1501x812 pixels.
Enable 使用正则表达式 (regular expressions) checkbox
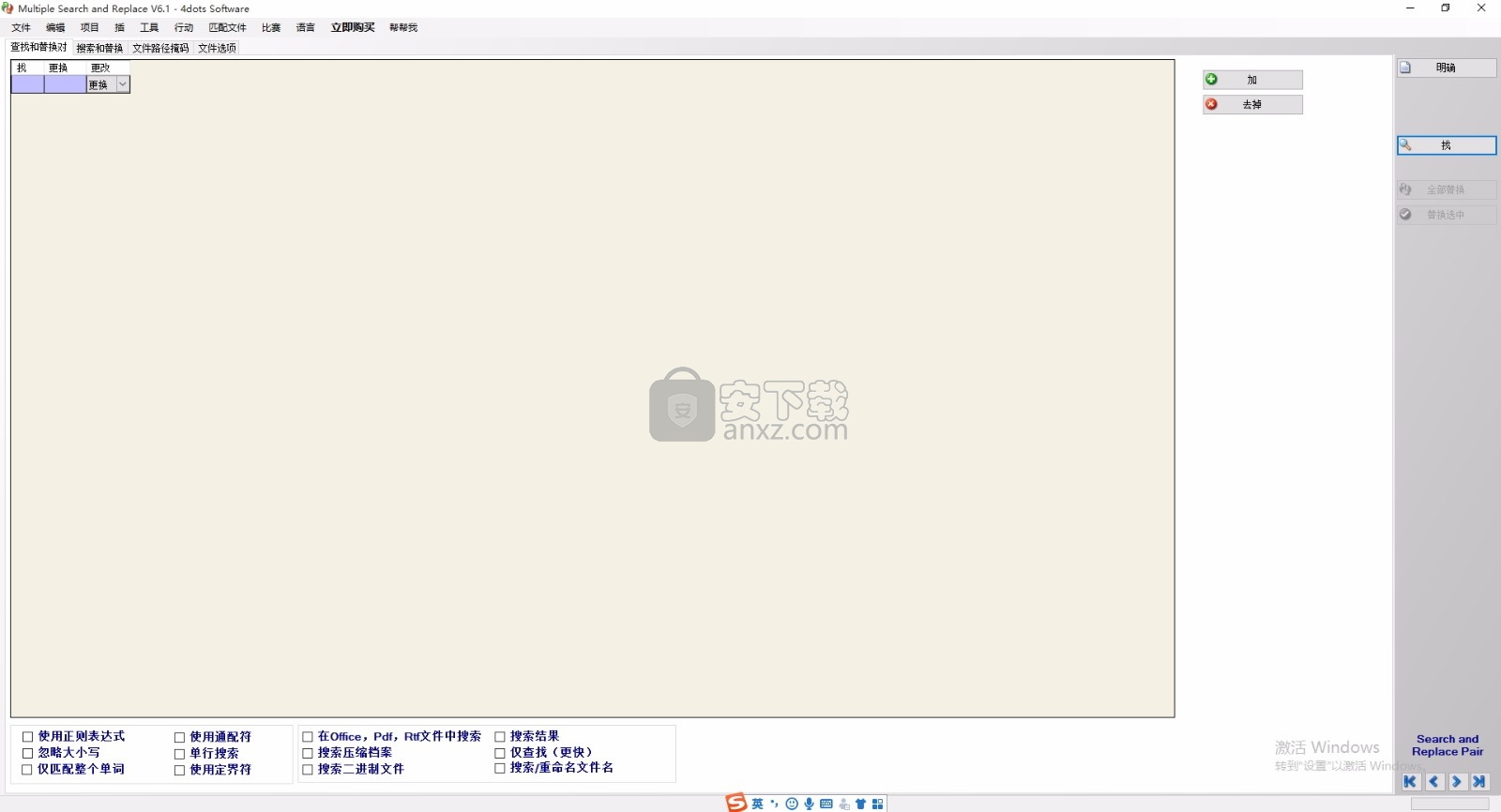tap(27, 737)
